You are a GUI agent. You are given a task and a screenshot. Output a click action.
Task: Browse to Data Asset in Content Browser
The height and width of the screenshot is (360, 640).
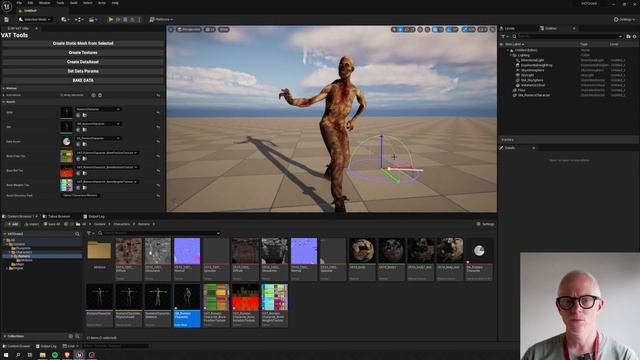coord(84,144)
